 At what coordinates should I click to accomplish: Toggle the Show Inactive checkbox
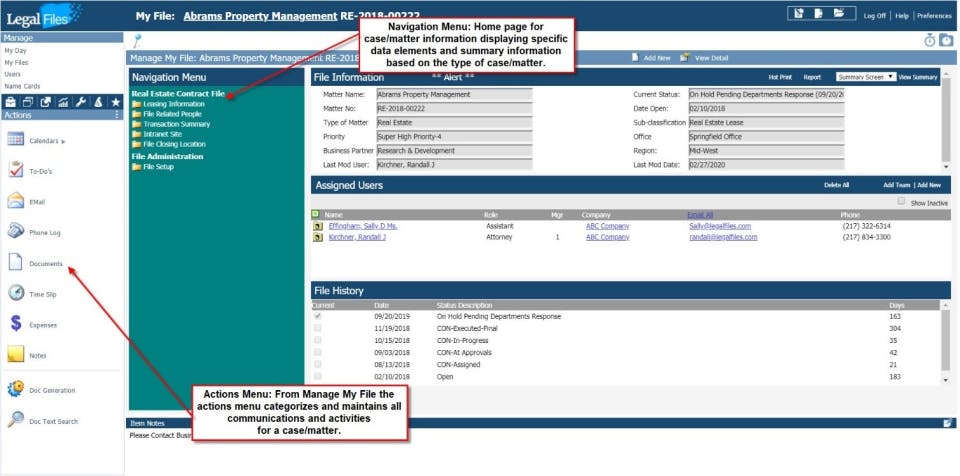click(901, 202)
